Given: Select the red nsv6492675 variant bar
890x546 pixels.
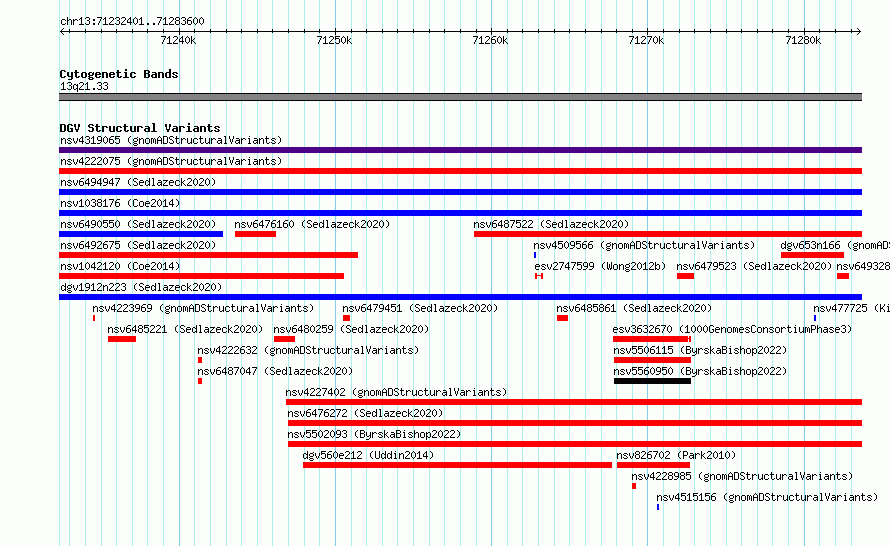Looking at the screenshot, I should coord(208,255).
